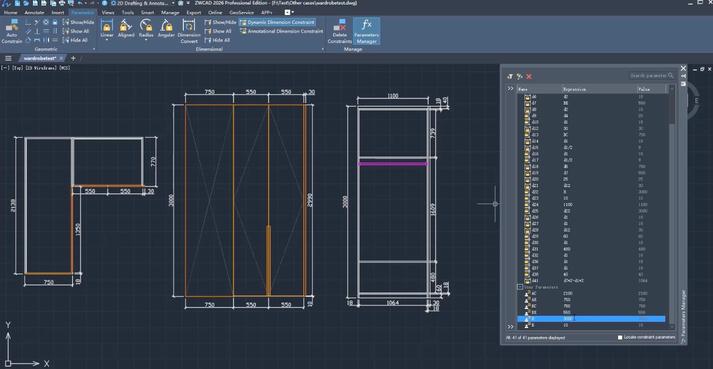Toggle Dynamic Dimension Constraint mode
Image resolution: width=713 pixels, height=369 pixels.
[277, 22]
